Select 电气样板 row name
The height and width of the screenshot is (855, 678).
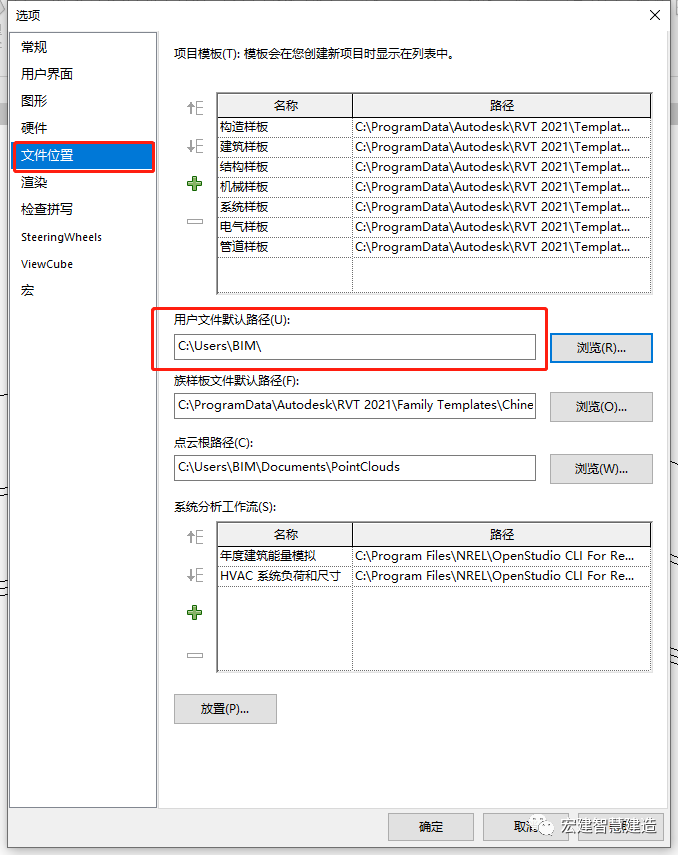tap(285, 227)
